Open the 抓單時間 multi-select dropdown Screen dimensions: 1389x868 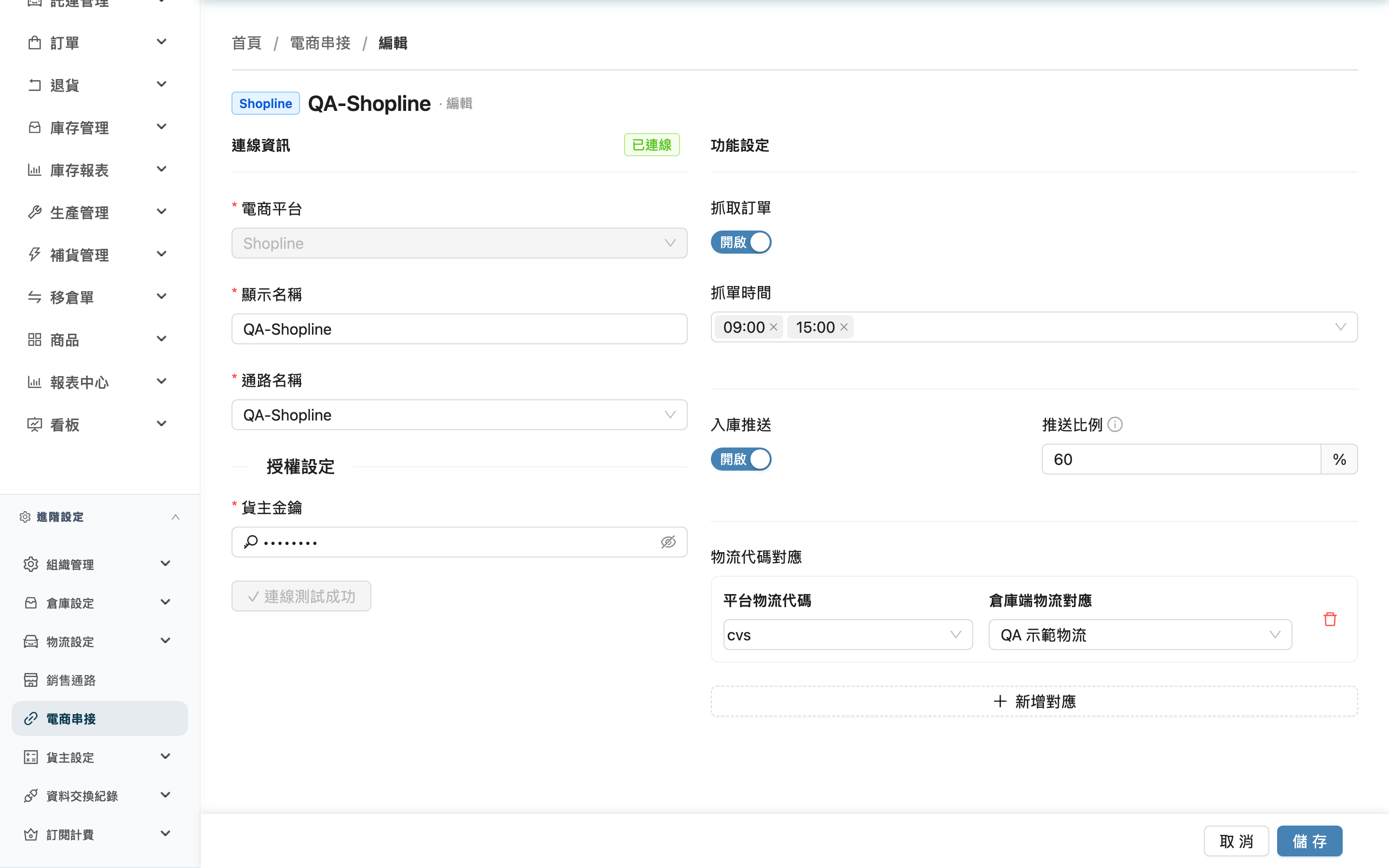(x=1035, y=327)
